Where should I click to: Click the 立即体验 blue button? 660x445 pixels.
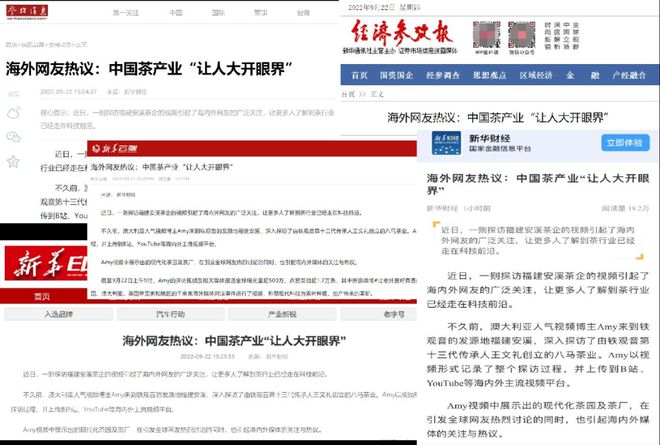tap(625, 143)
